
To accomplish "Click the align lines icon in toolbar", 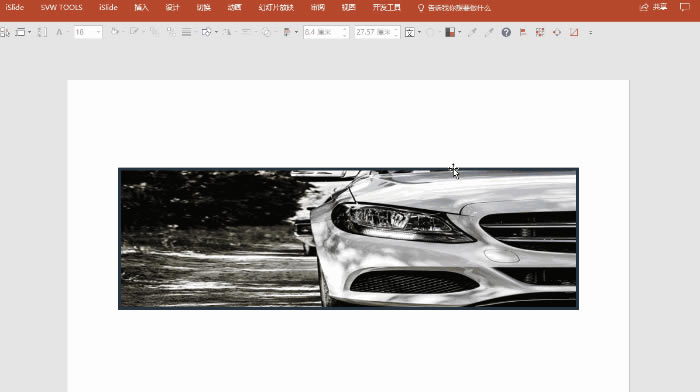I will [187, 32].
